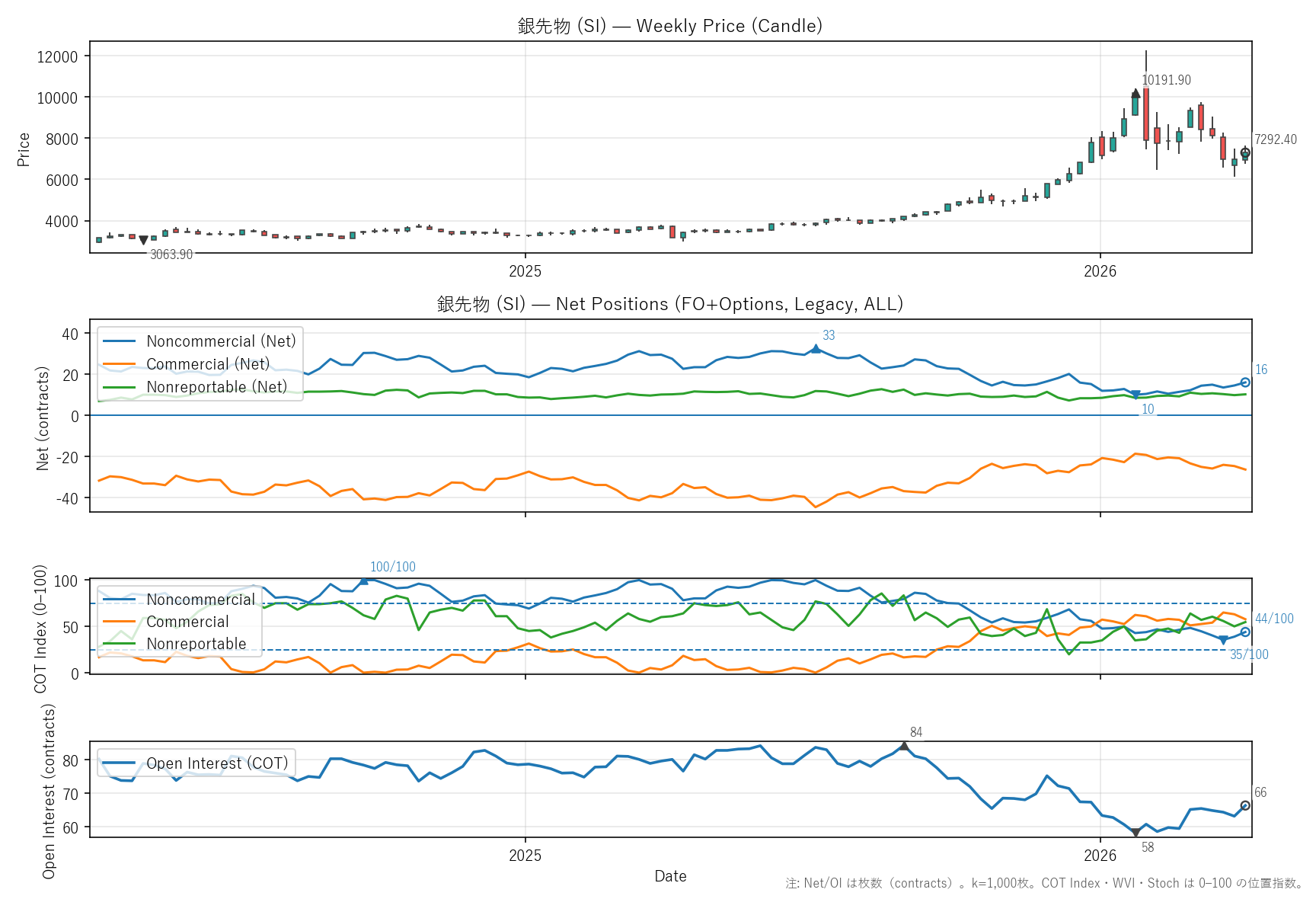Click the latest Noncommercial net circle marker at 16
The image size is (1316, 899).
1245,382
